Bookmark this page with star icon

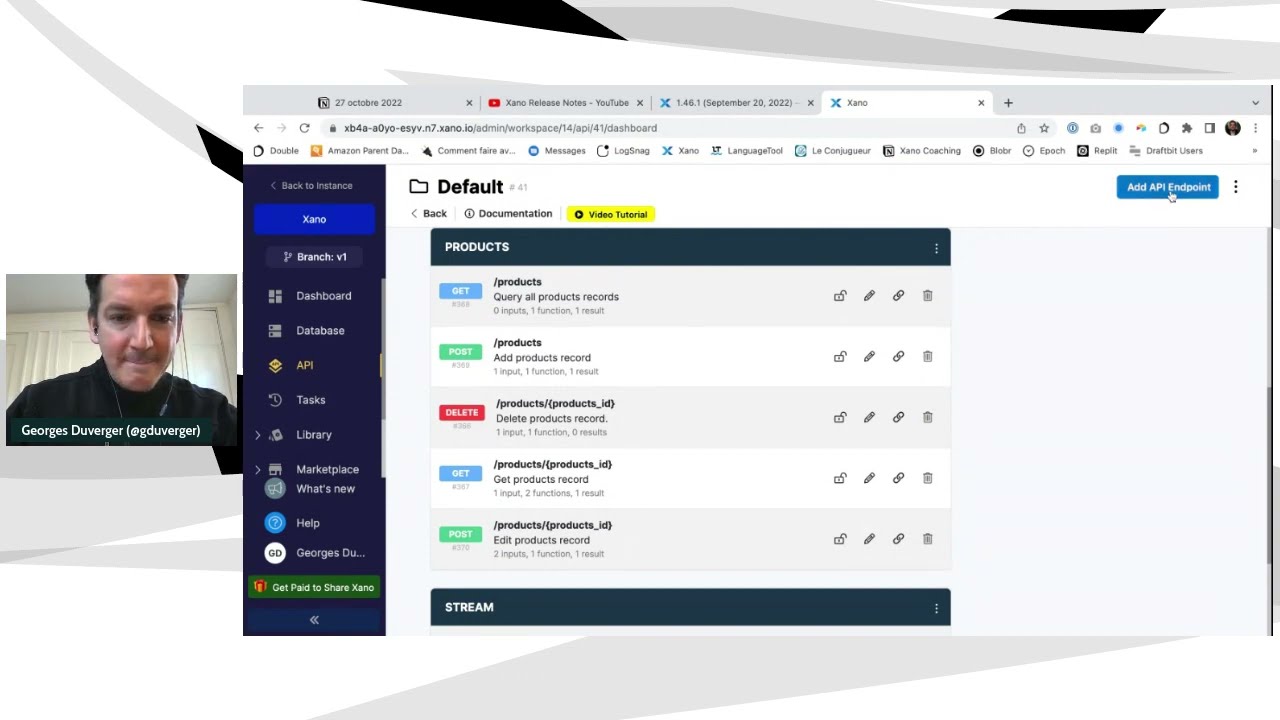[x=1044, y=128]
